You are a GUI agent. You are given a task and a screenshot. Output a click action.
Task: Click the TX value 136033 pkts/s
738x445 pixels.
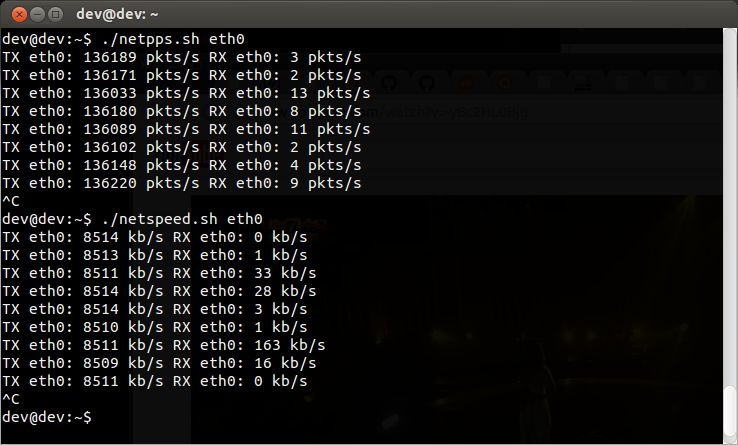click(141, 93)
